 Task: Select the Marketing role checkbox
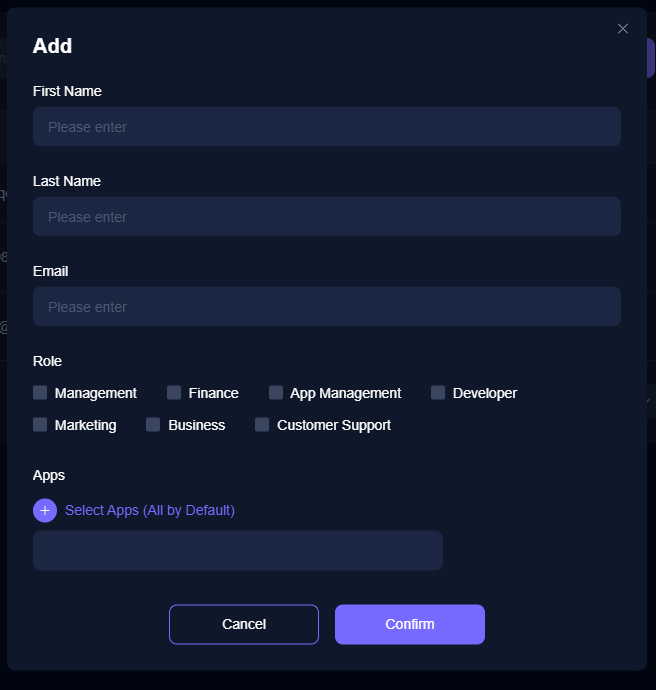click(x=40, y=425)
